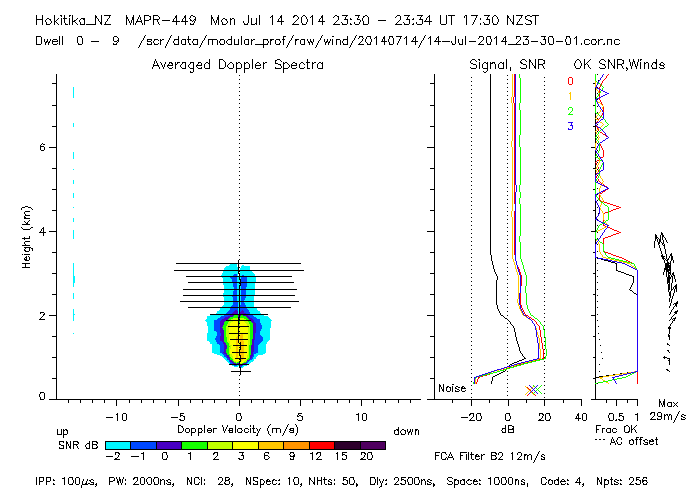The image size is (700, 500).
Task: Click the blue beam label 3
Action: 570,126
